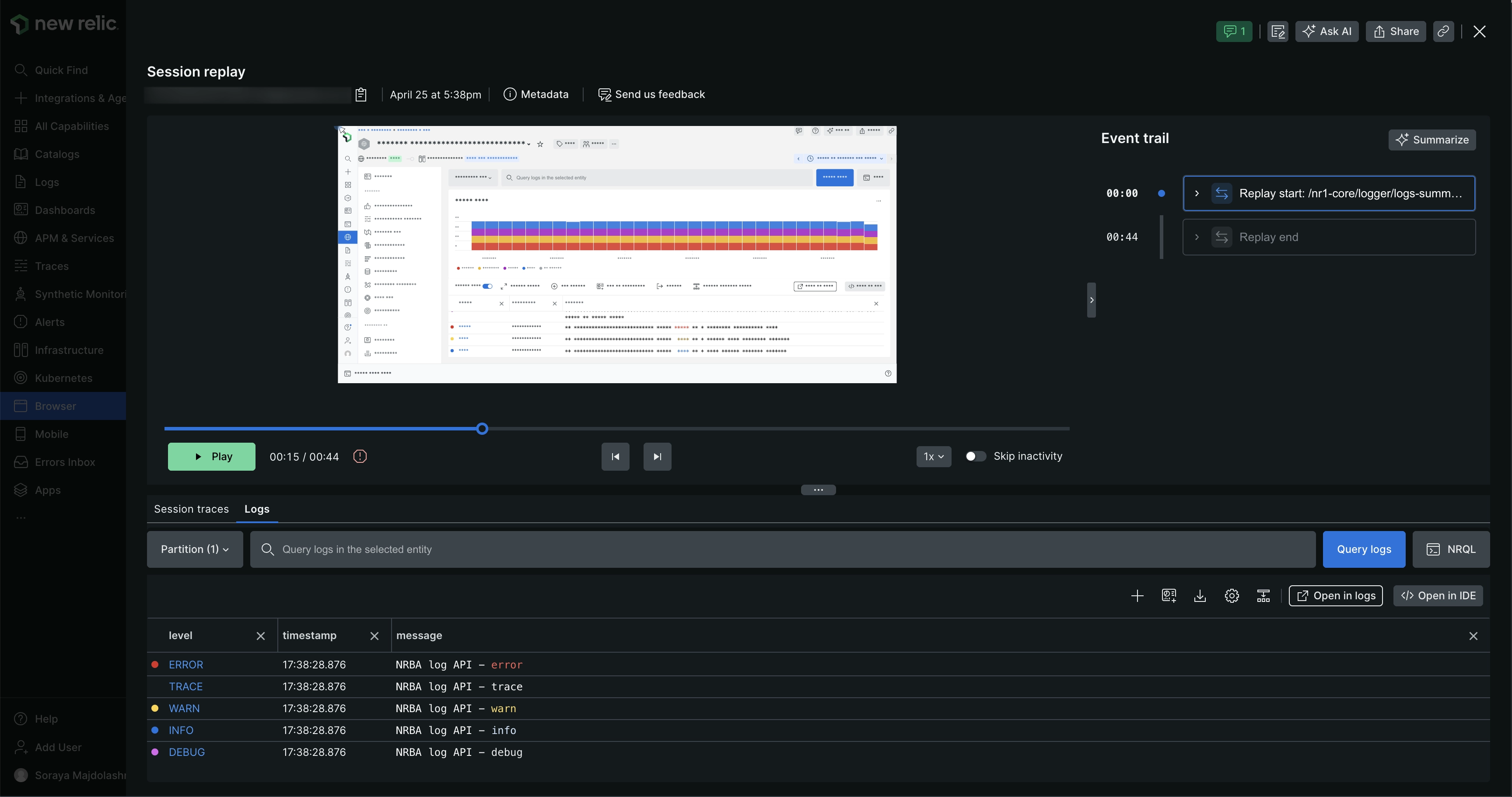The width and height of the screenshot is (1512, 797).
Task: Skip to next event in replay
Action: coord(658,457)
